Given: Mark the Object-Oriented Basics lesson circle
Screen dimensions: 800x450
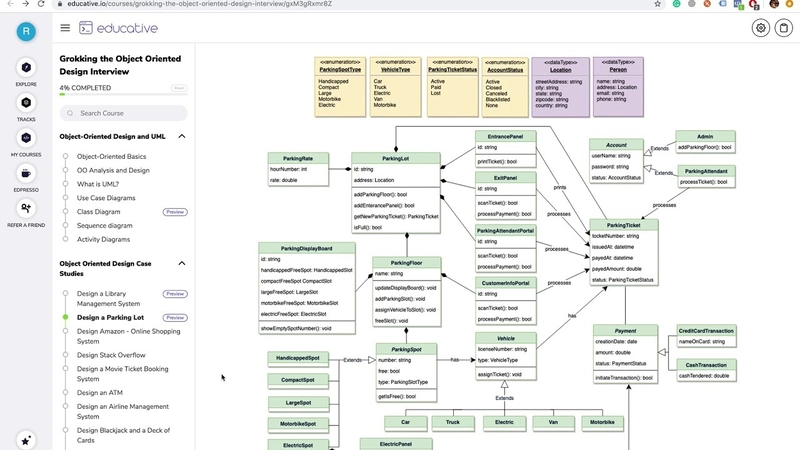Looking at the screenshot, I should (65, 156).
